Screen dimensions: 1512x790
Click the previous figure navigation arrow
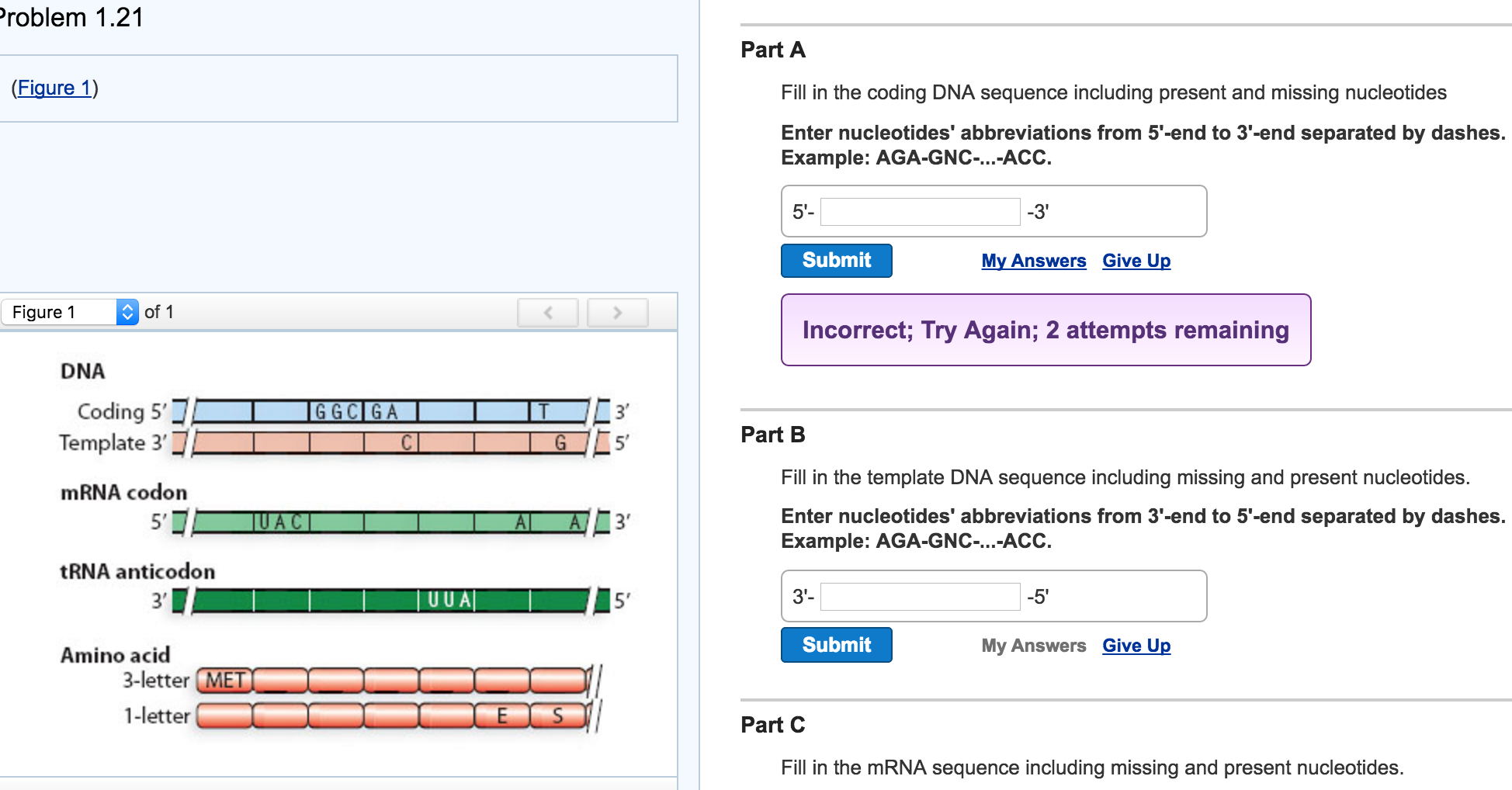[547, 312]
